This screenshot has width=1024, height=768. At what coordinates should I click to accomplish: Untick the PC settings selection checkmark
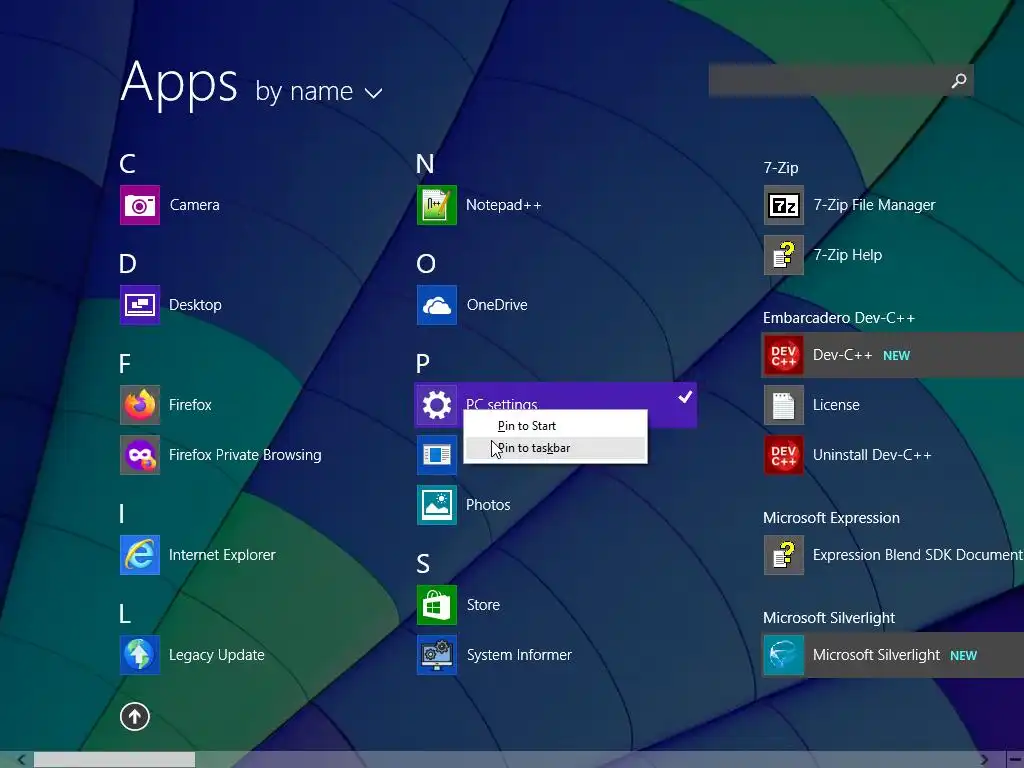point(684,396)
